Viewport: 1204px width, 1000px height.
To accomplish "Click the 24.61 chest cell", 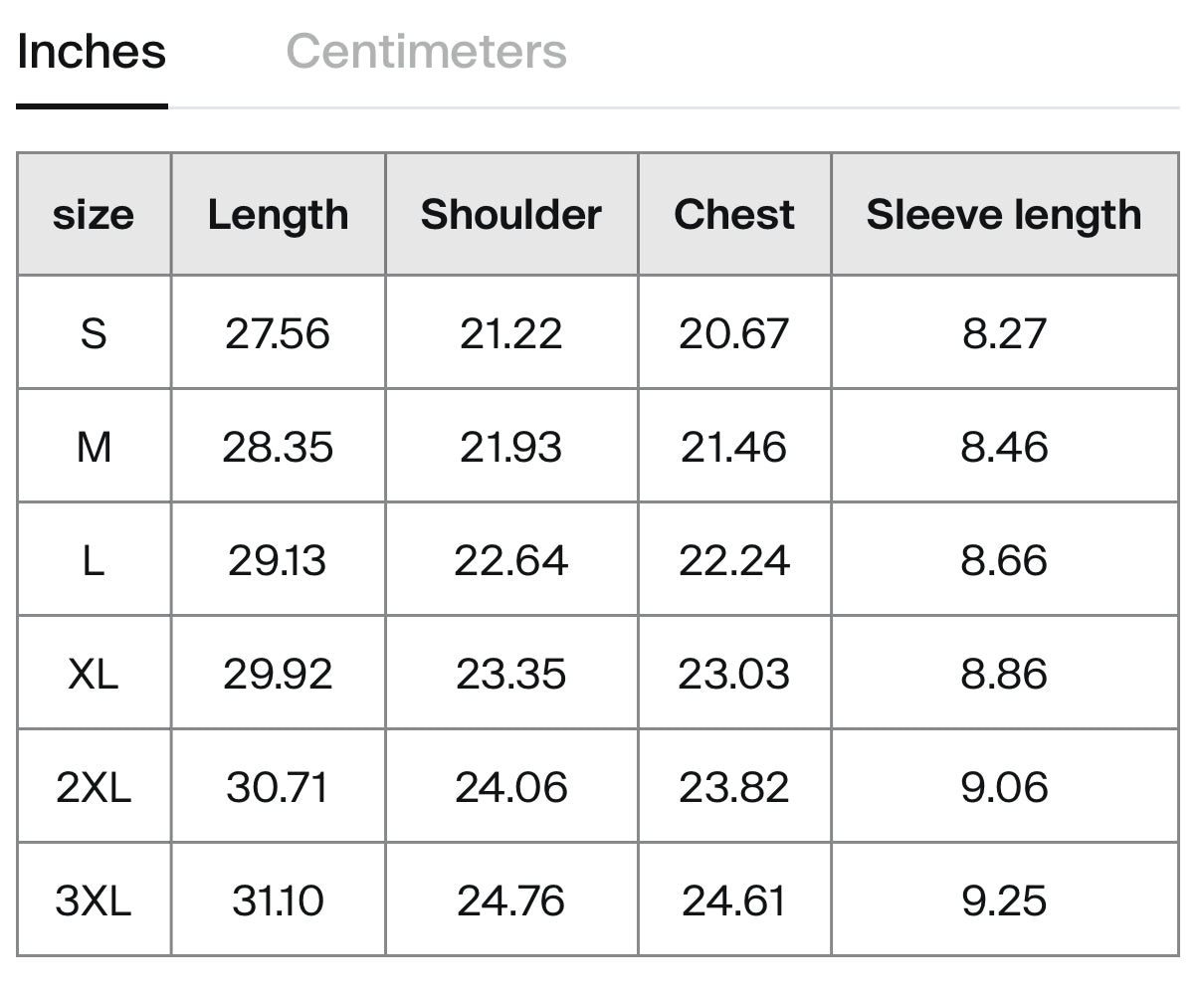I will pos(734,900).
